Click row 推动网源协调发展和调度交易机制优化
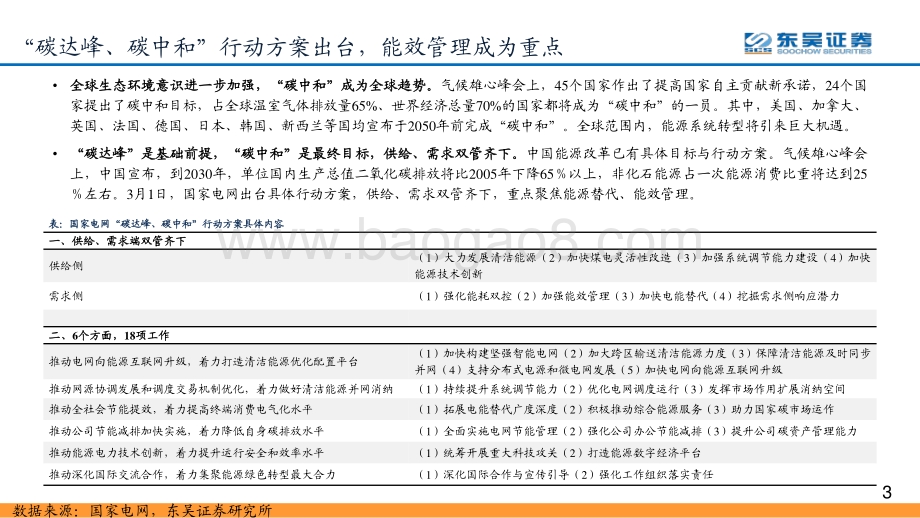920x518 pixels. tap(221, 389)
